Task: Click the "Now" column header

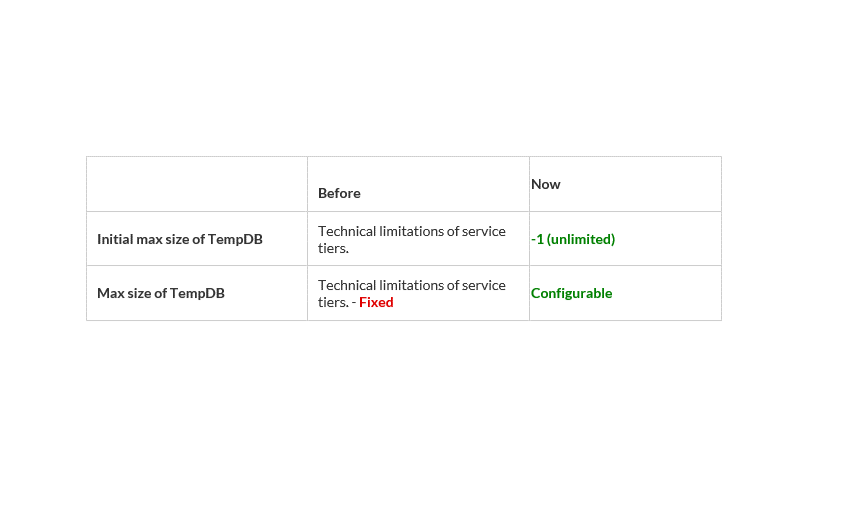Action: [546, 184]
